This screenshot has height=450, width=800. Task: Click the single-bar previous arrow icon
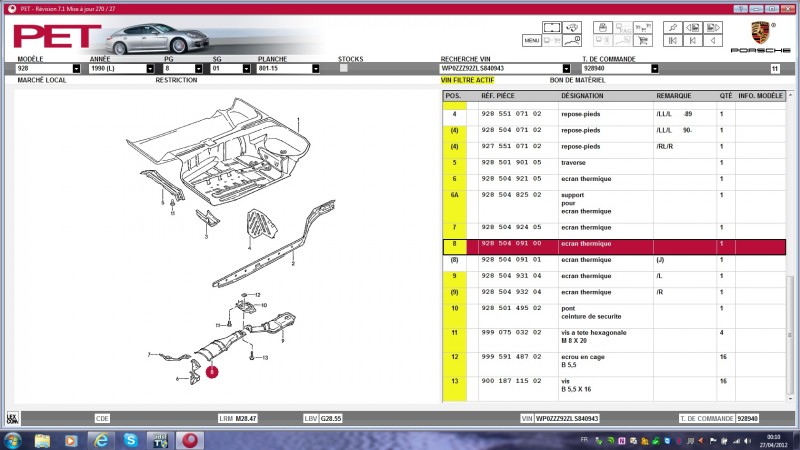692,40
